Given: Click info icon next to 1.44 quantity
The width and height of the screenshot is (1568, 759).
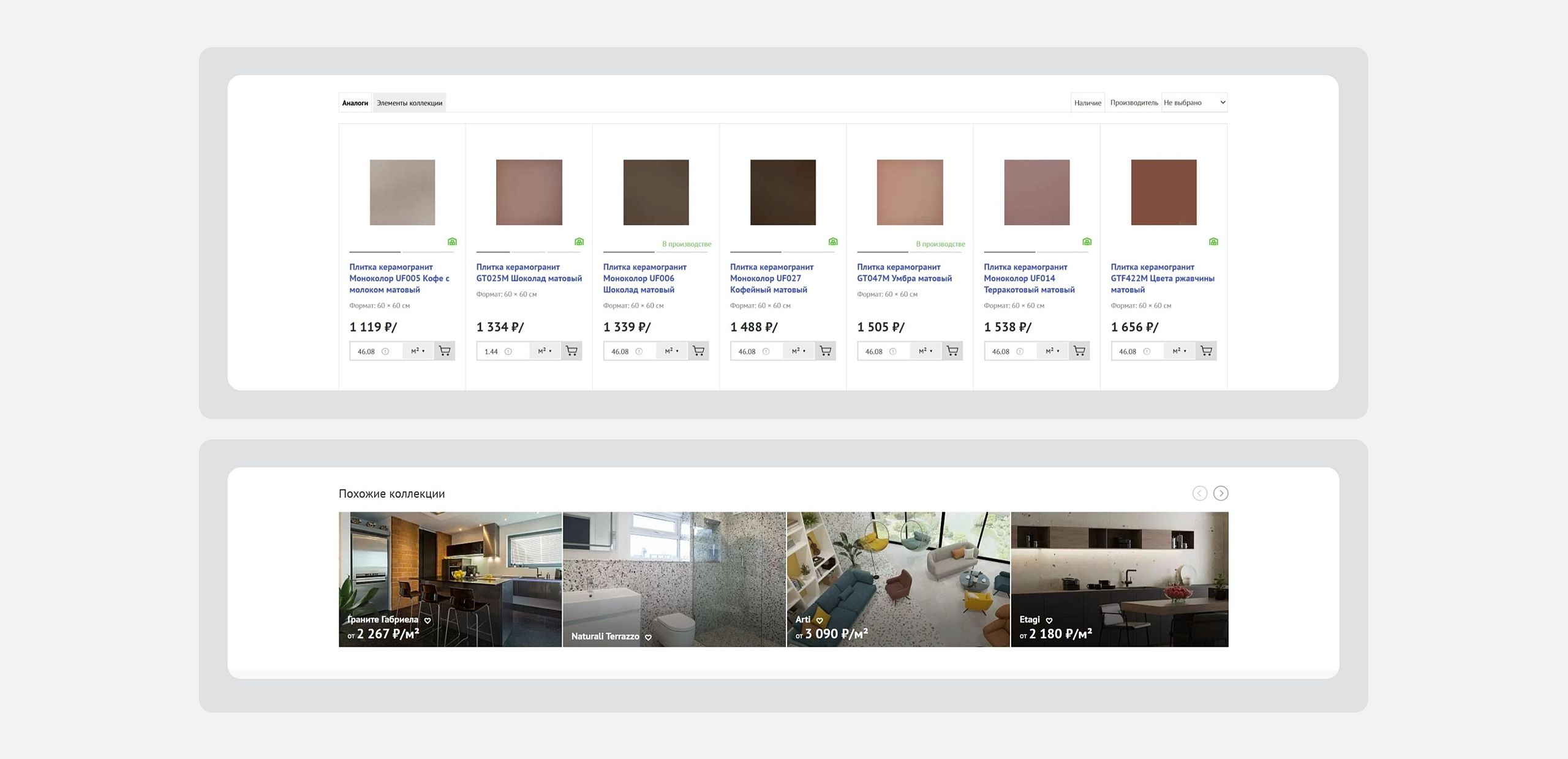Looking at the screenshot, I should click(x=508, y=352).
